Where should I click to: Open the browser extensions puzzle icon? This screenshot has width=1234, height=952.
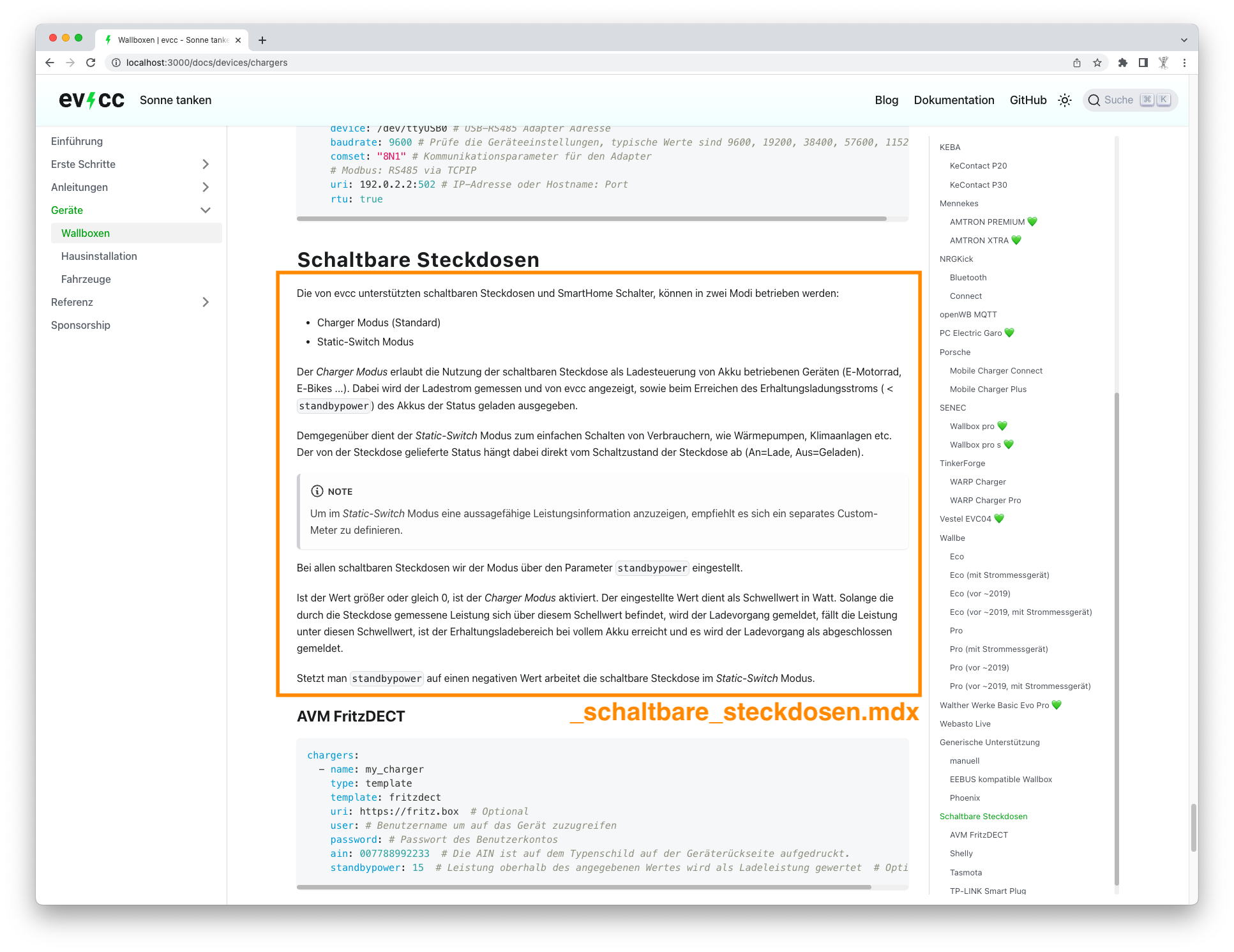tap(1123, 63)
